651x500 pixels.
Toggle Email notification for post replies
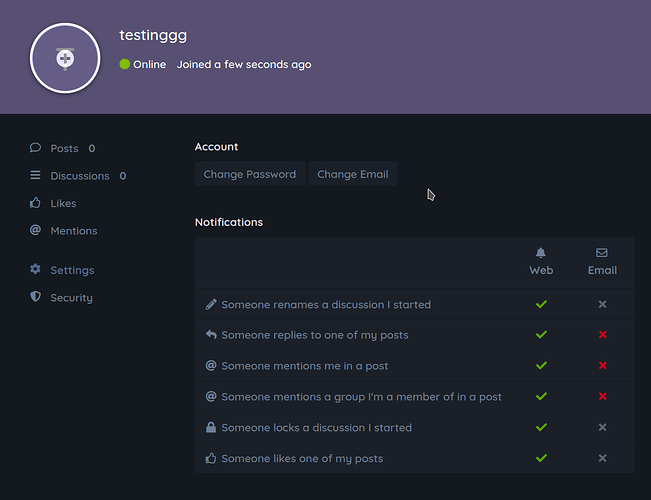602,335
